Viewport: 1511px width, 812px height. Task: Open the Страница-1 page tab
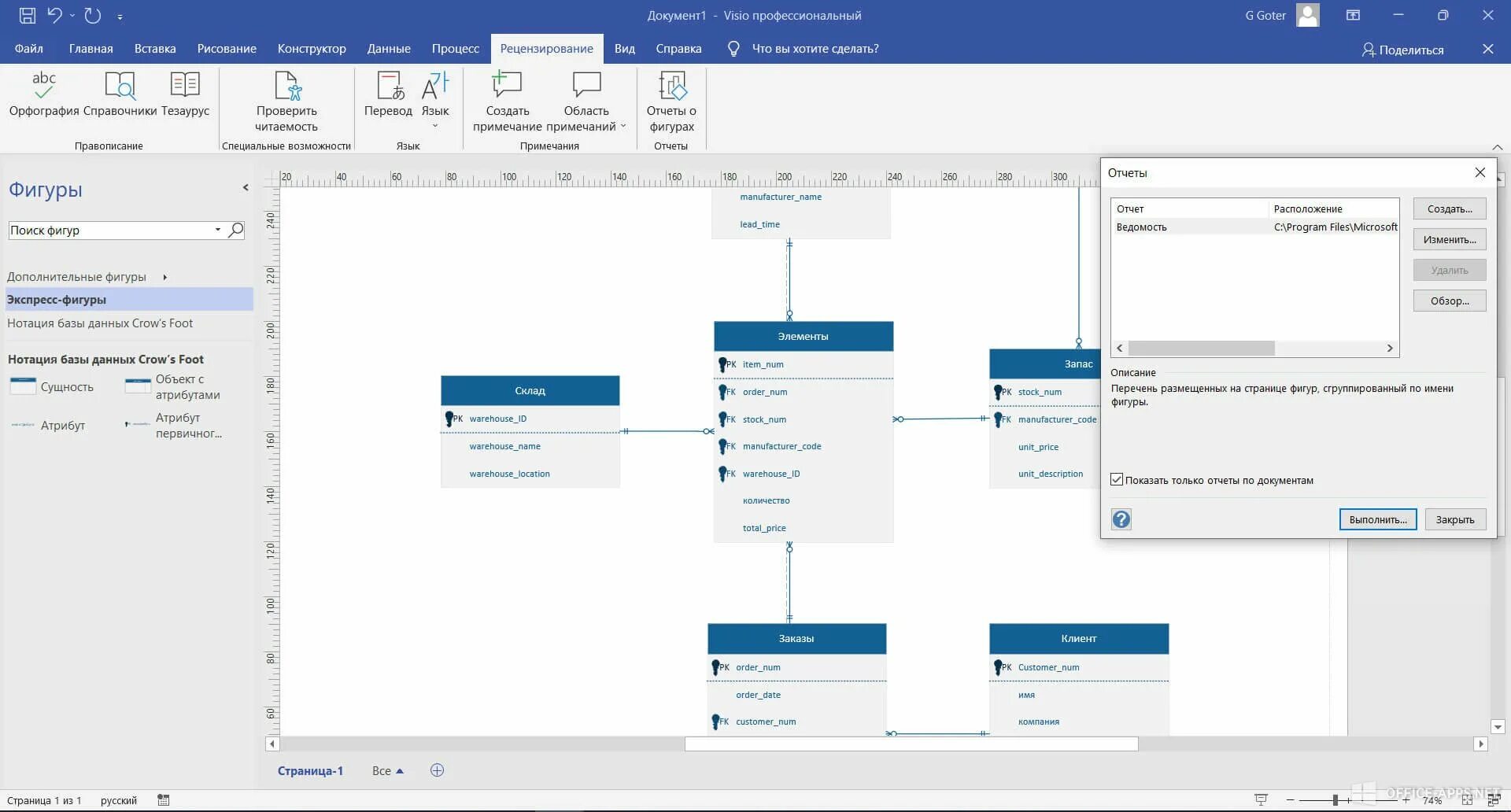(x=310, y=771)
